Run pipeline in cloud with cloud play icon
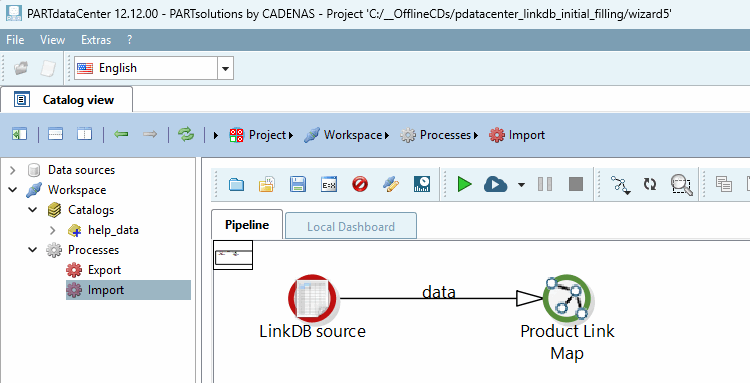The image size is (750, 383). click(x=496, y=184)
